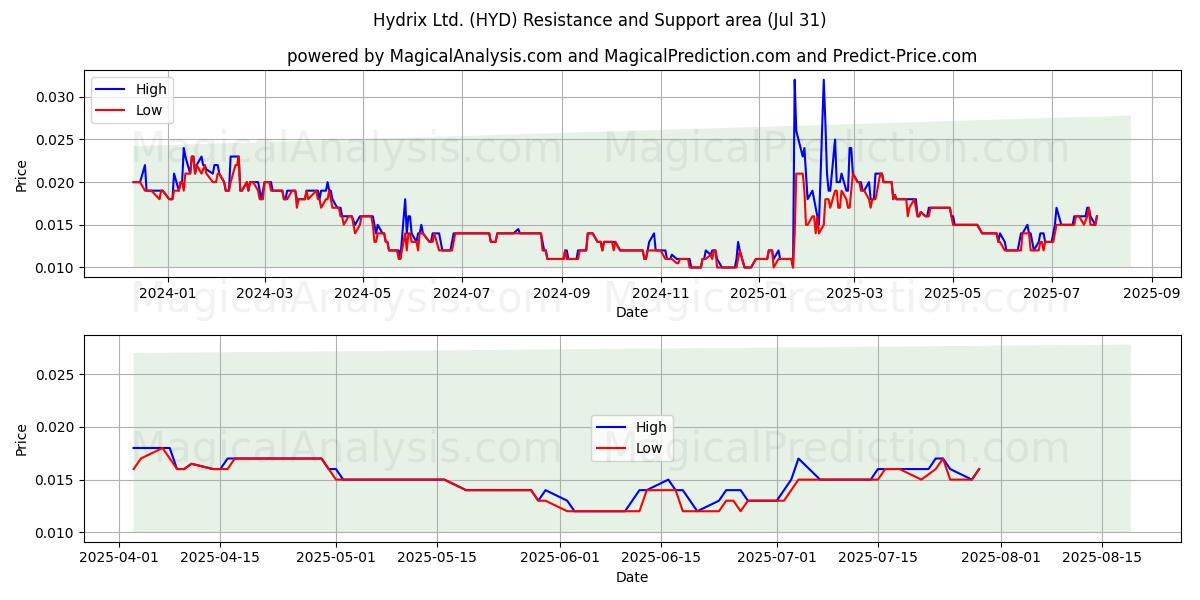Click the '2025-06-01' date tick label

tap(560, 559)
